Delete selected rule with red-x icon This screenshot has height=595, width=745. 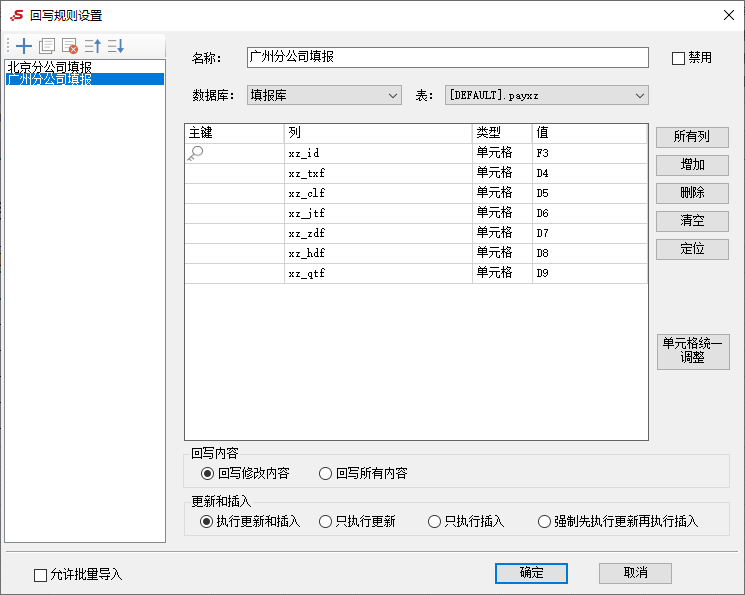(x=70, y=46)
